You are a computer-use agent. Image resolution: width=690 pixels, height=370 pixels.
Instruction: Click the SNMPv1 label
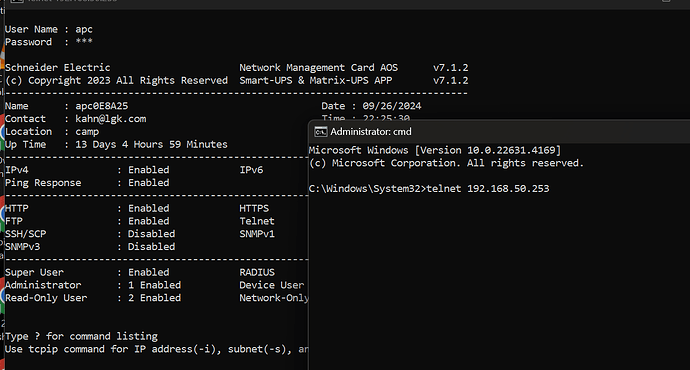point(257,234)
